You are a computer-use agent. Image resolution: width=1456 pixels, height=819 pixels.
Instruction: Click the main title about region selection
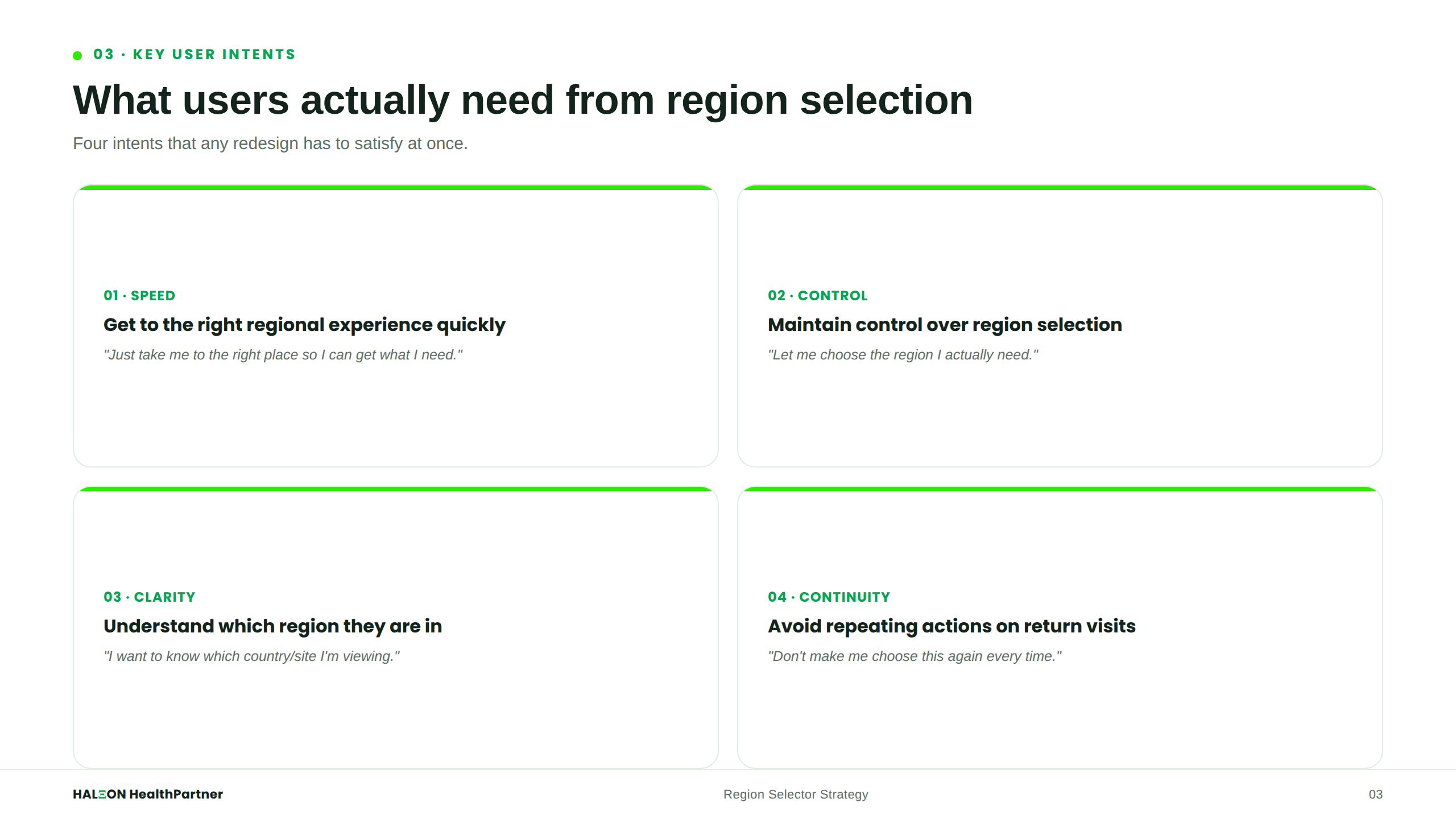click(523, 100)
